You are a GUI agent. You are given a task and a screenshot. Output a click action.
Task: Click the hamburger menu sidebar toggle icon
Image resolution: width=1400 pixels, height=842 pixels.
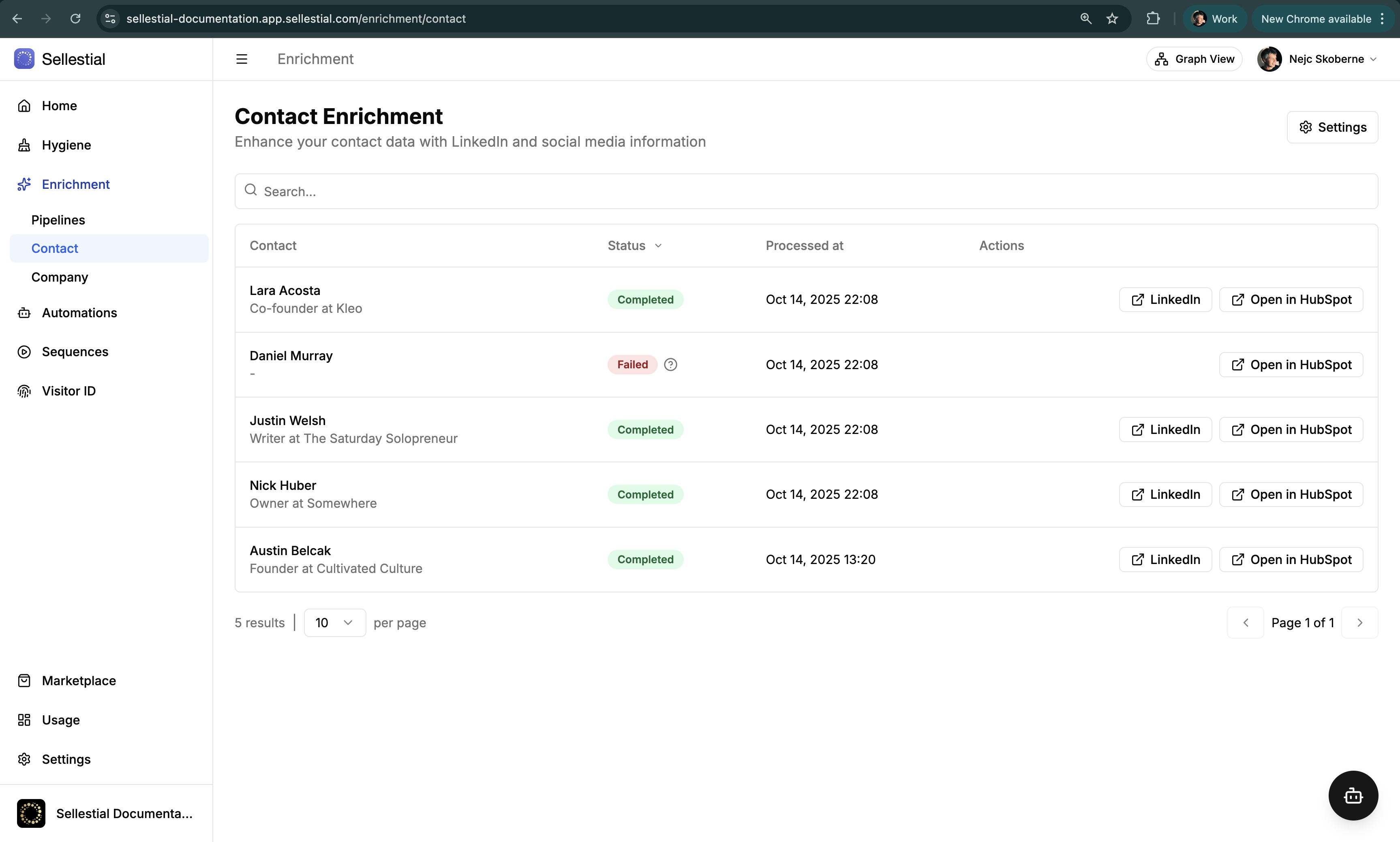click(242, 59)
